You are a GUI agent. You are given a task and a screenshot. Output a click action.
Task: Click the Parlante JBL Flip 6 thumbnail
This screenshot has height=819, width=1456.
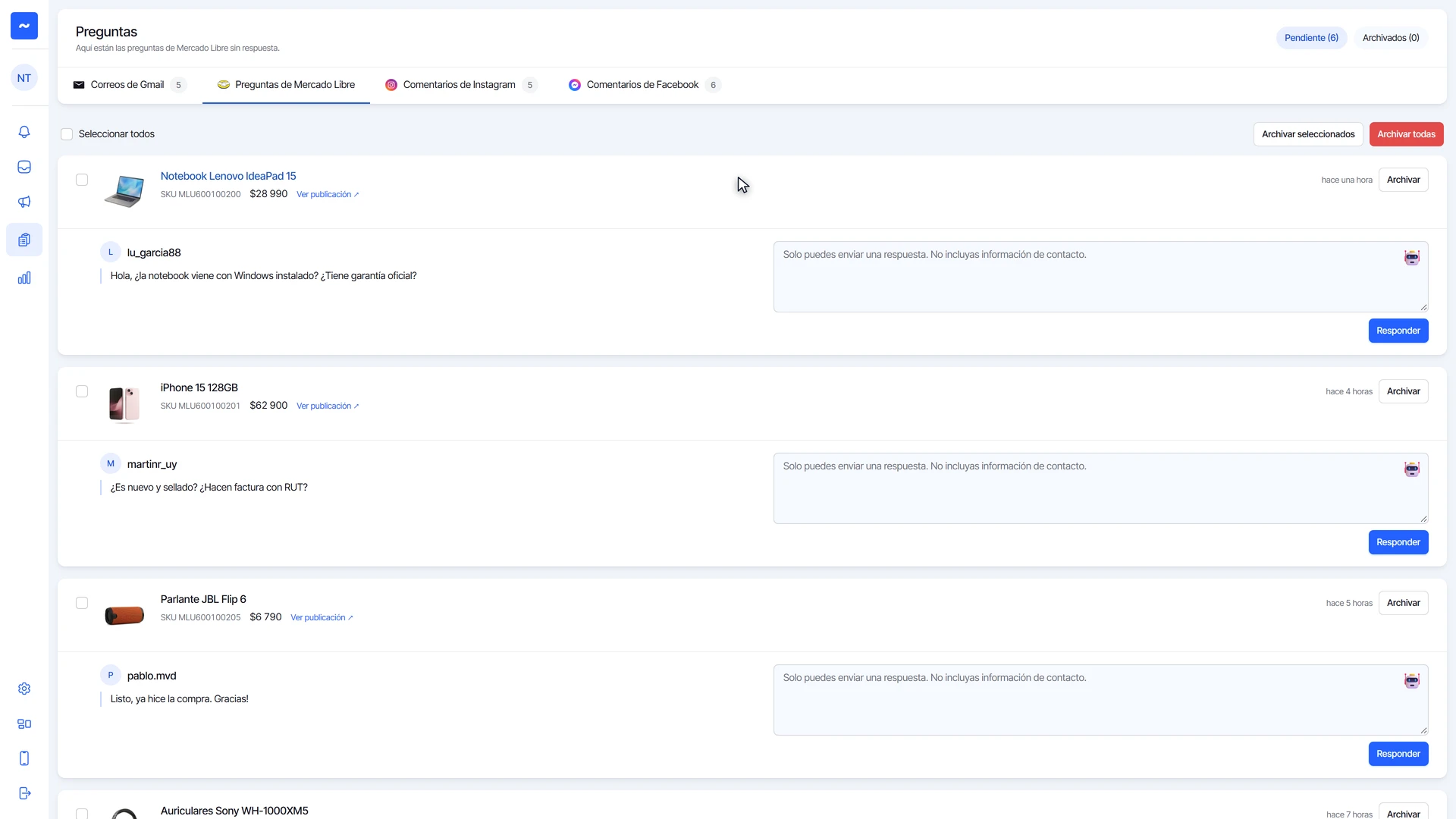[x=124, y=615]
